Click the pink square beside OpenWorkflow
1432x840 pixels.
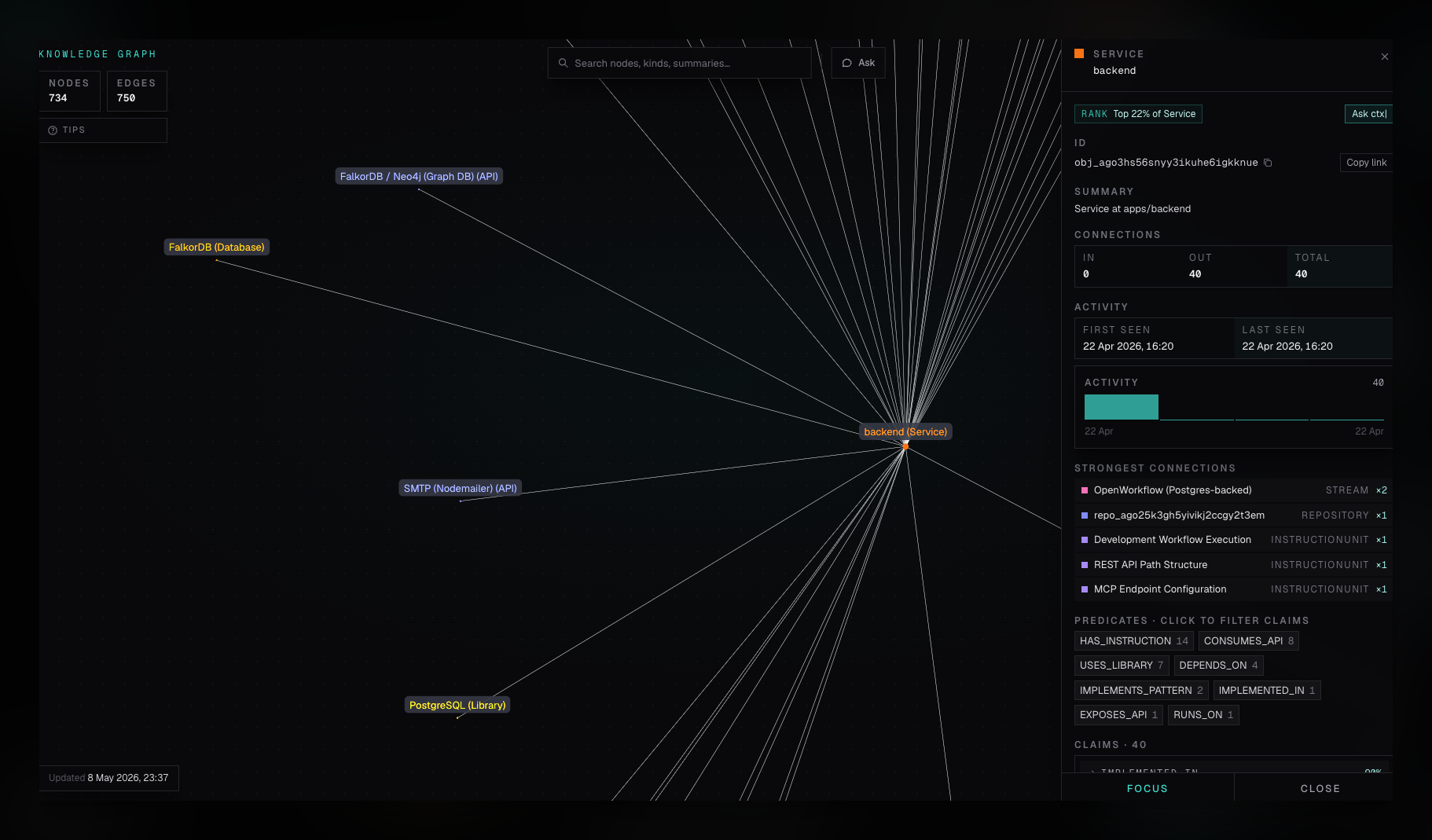point(1085,490)
